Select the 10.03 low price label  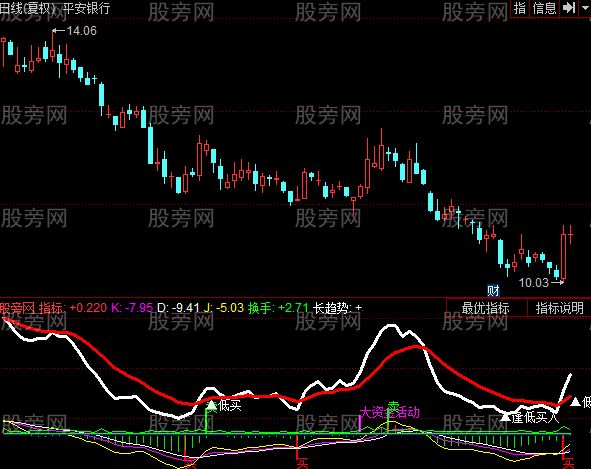(x=533, y=282)
